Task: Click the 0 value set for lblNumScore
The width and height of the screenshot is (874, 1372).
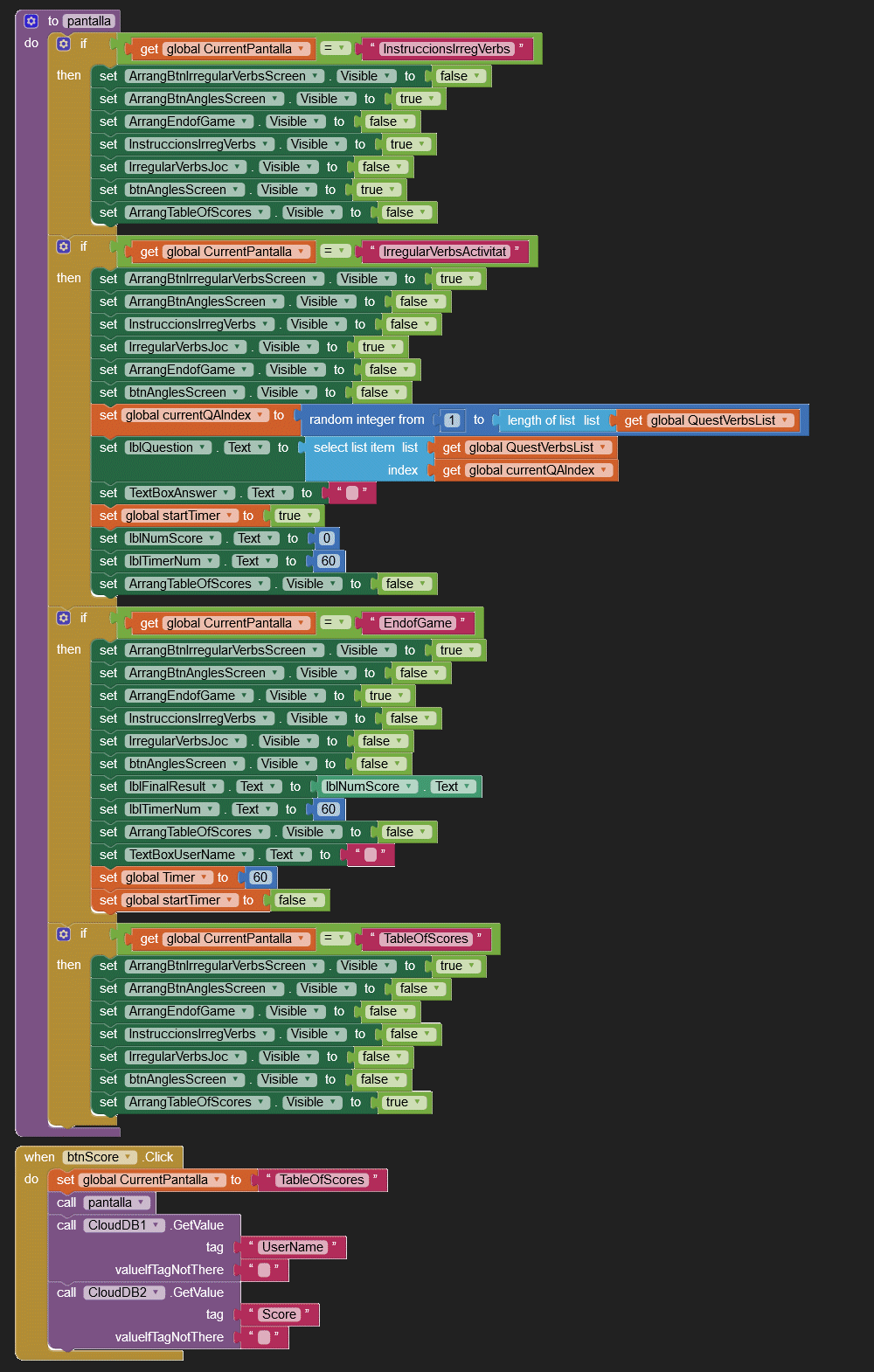Action: (x=327, y=538)
